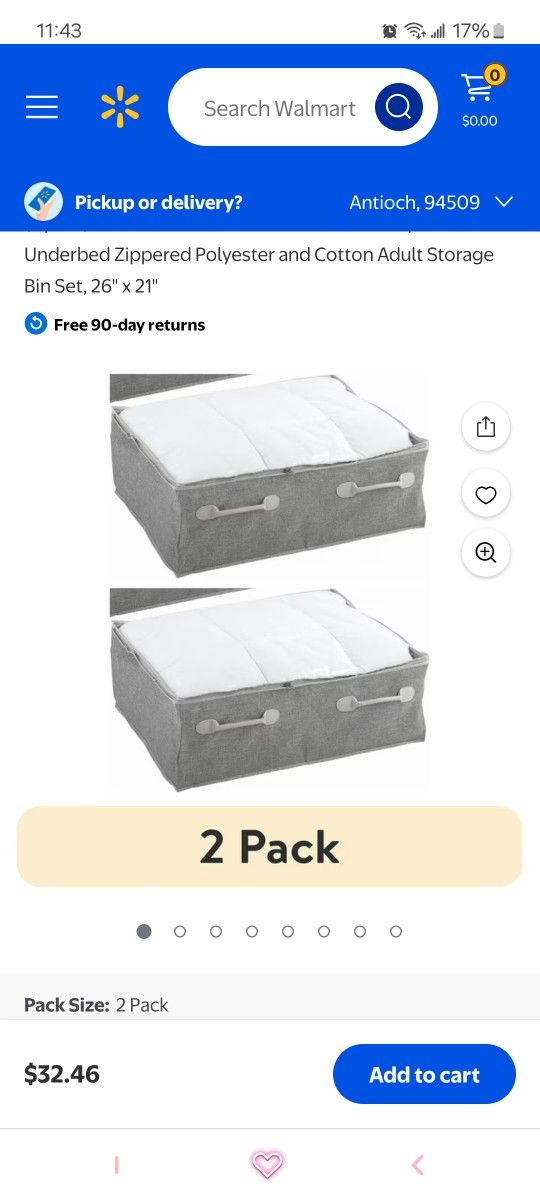Tap the pink heart navigation icon
Viewport: 540px width, 1200px height.
(x=266, y=1164)
